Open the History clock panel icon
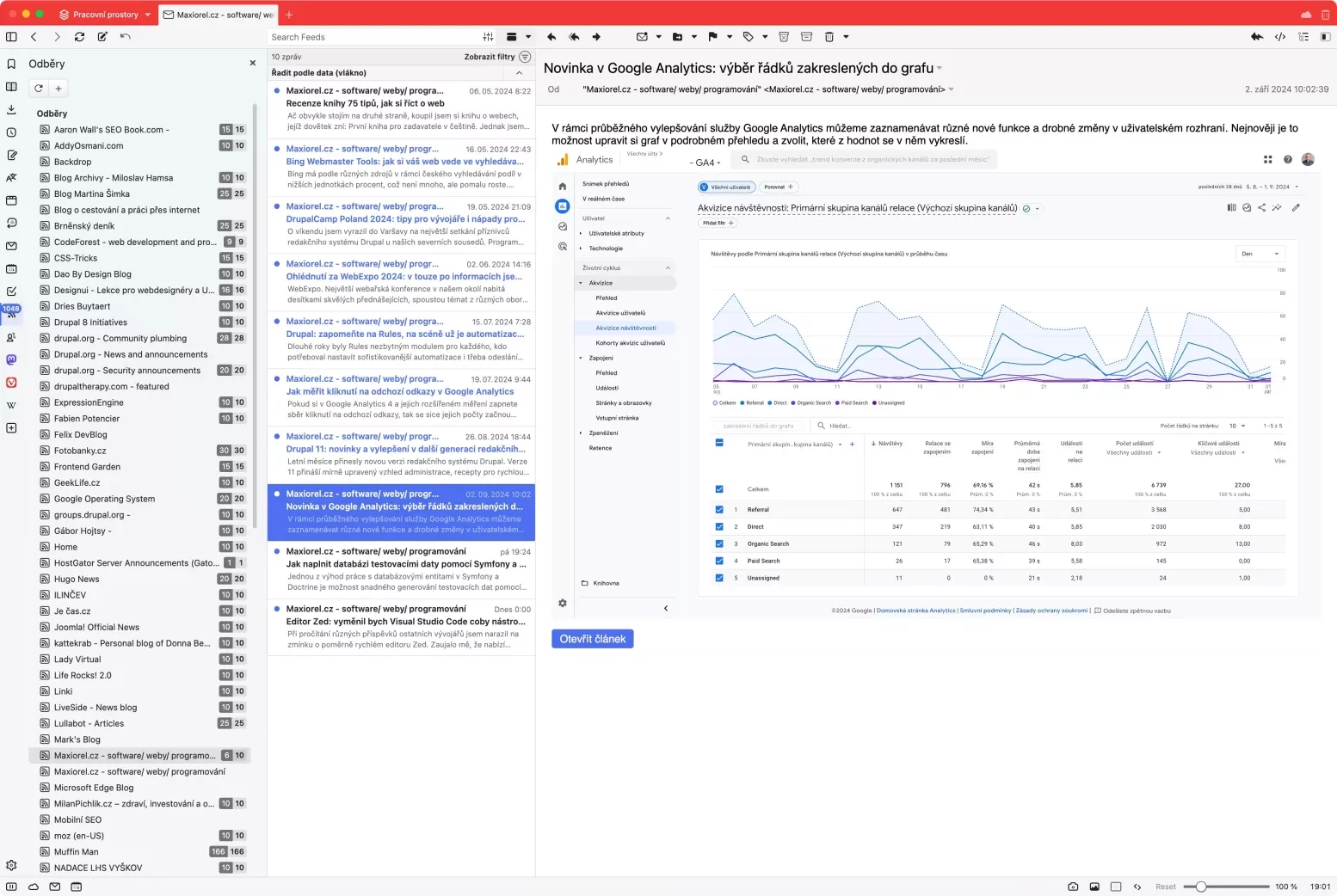1337x896 pixels. click(11, 132)
